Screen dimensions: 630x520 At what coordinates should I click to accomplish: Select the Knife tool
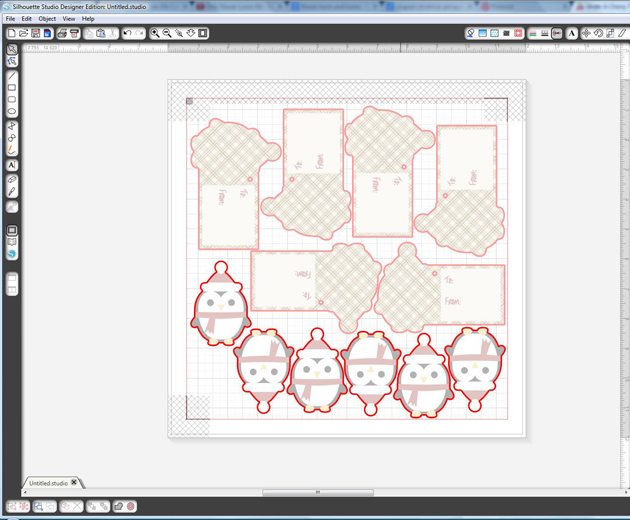coord(12,192)
